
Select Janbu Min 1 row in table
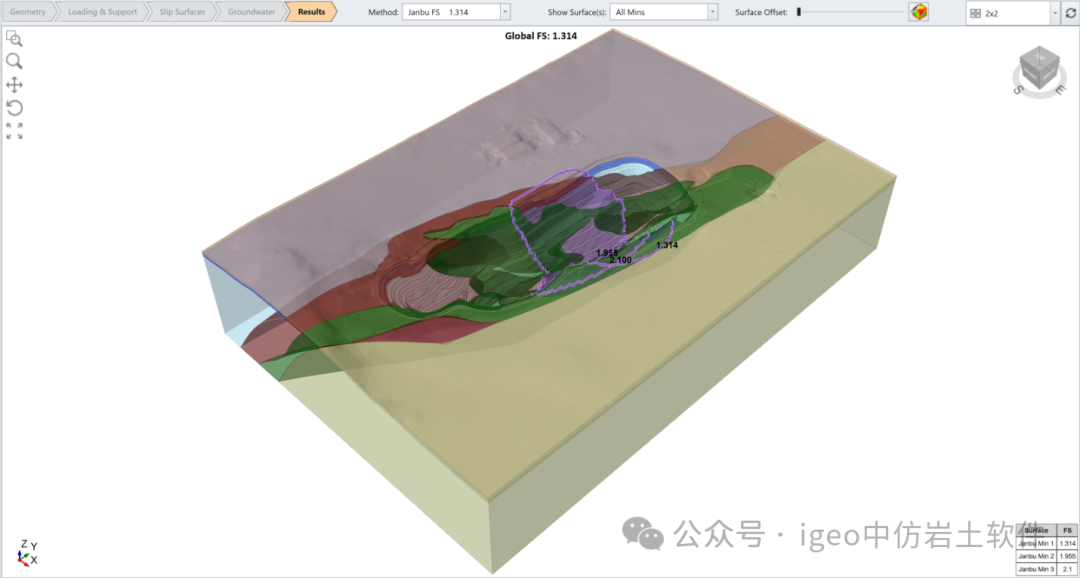point(1037,543)
